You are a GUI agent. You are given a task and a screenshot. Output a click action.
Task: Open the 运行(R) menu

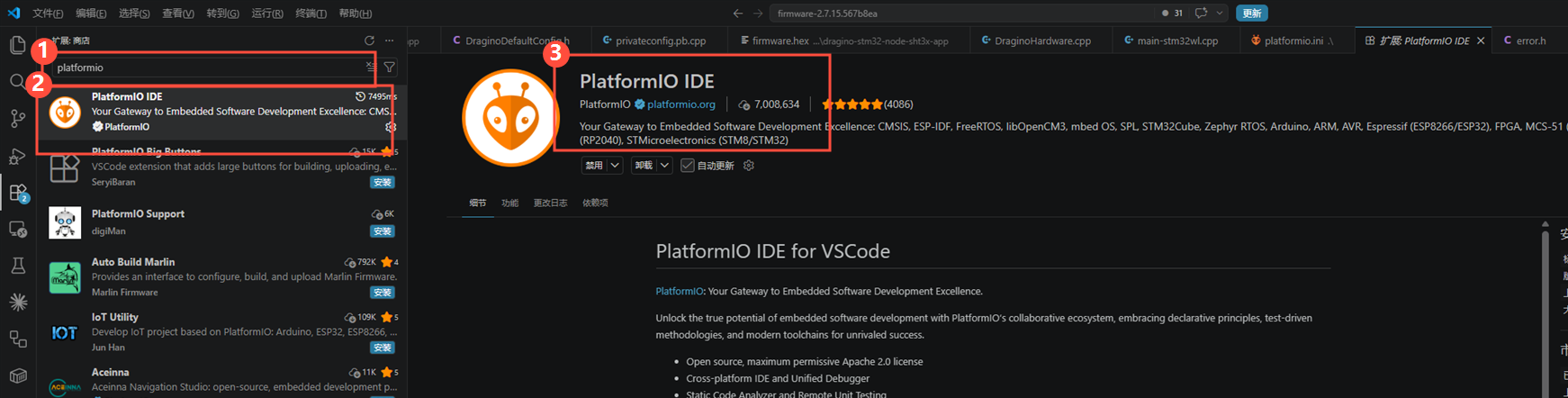coord(267,14)
